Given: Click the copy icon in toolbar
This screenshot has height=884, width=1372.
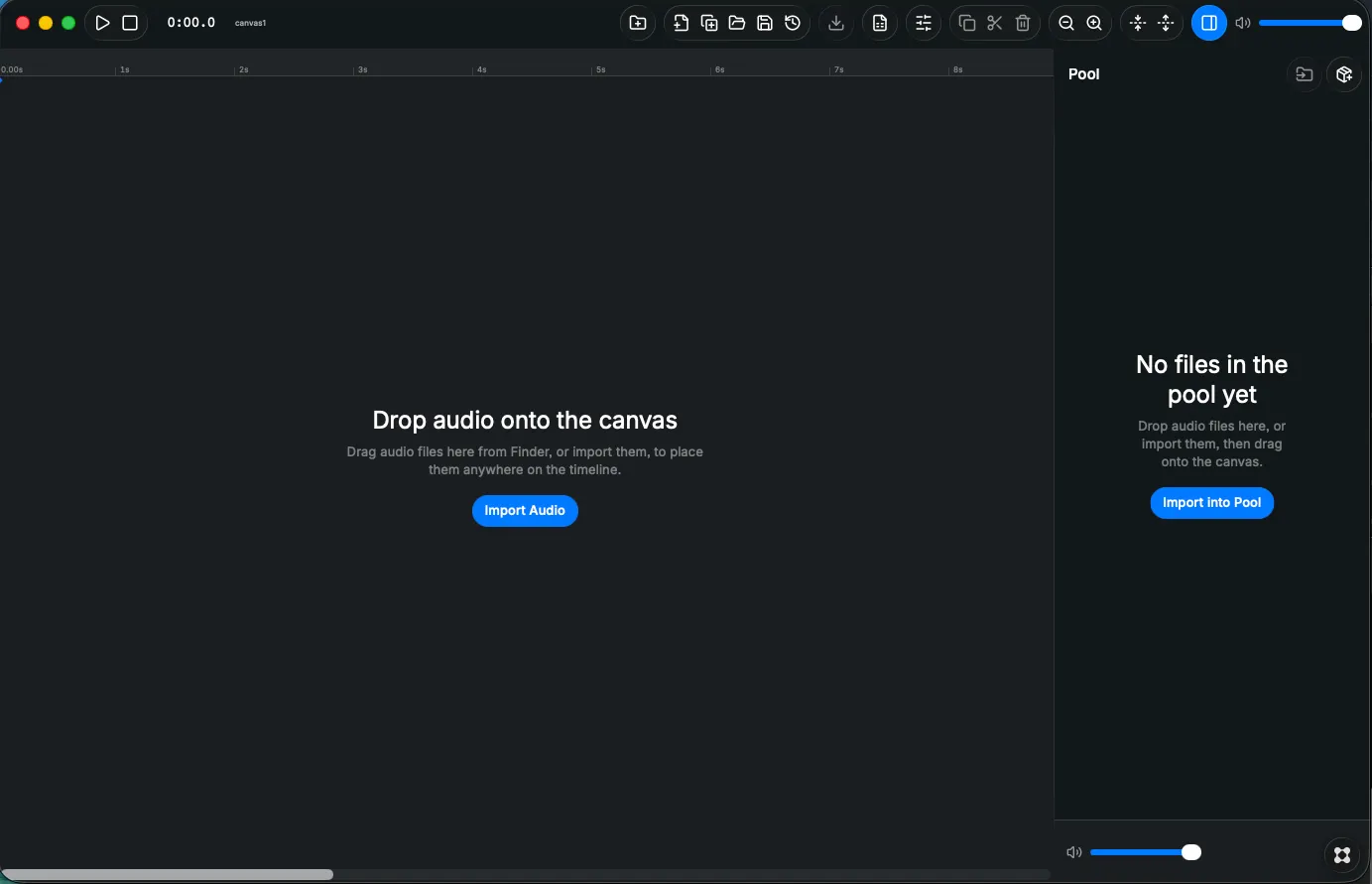Looking at the screenshot, I should click(x=967, y=23).
